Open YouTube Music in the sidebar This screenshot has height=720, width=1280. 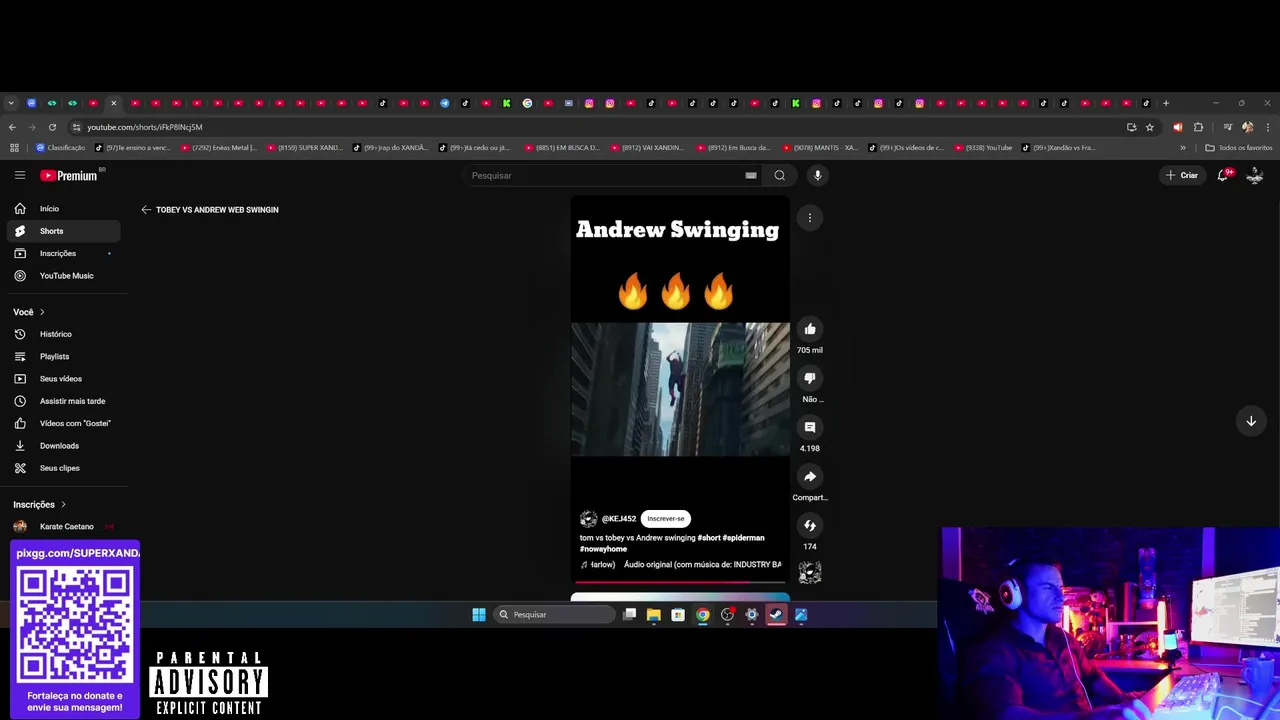(63, 276)
